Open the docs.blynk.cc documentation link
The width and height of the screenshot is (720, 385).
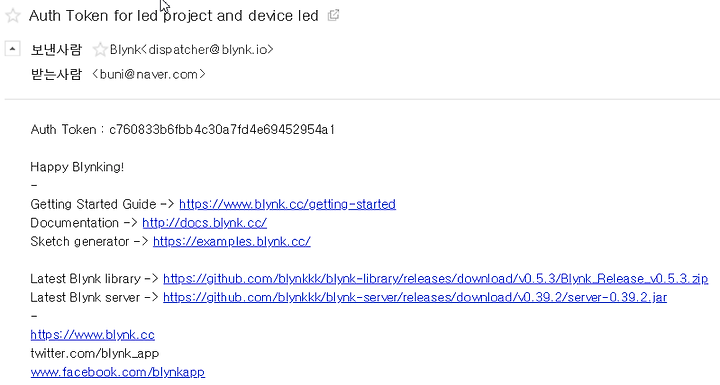coord(204,223)
